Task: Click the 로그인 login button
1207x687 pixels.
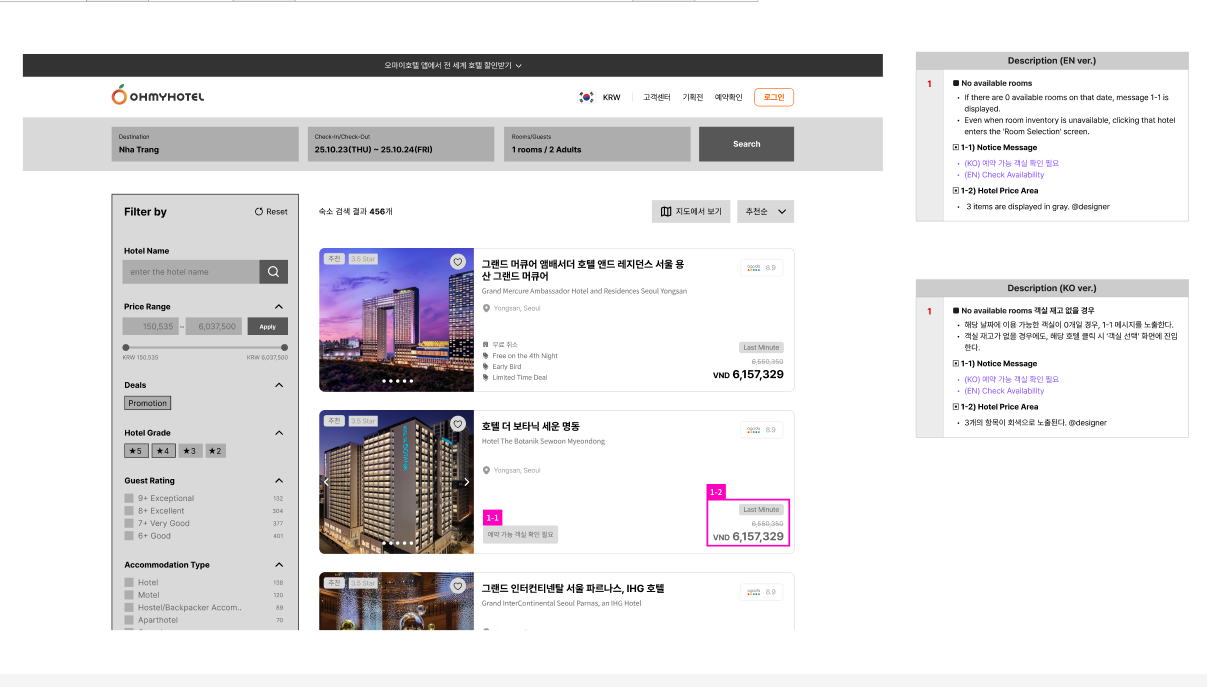Action: [774, 97]
